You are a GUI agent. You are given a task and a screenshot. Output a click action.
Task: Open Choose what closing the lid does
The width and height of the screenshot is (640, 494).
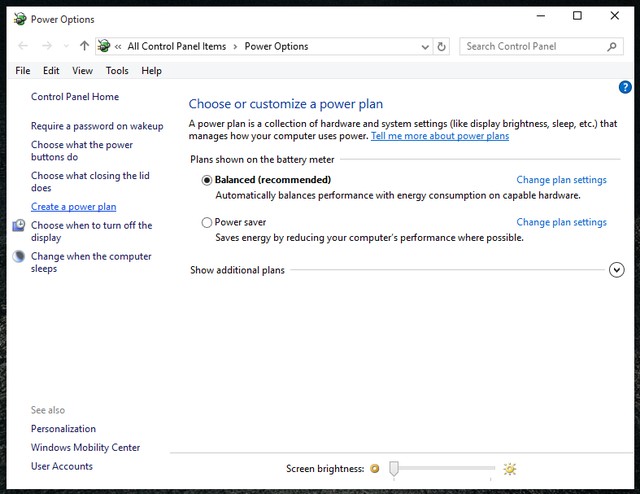pos(90,182)
